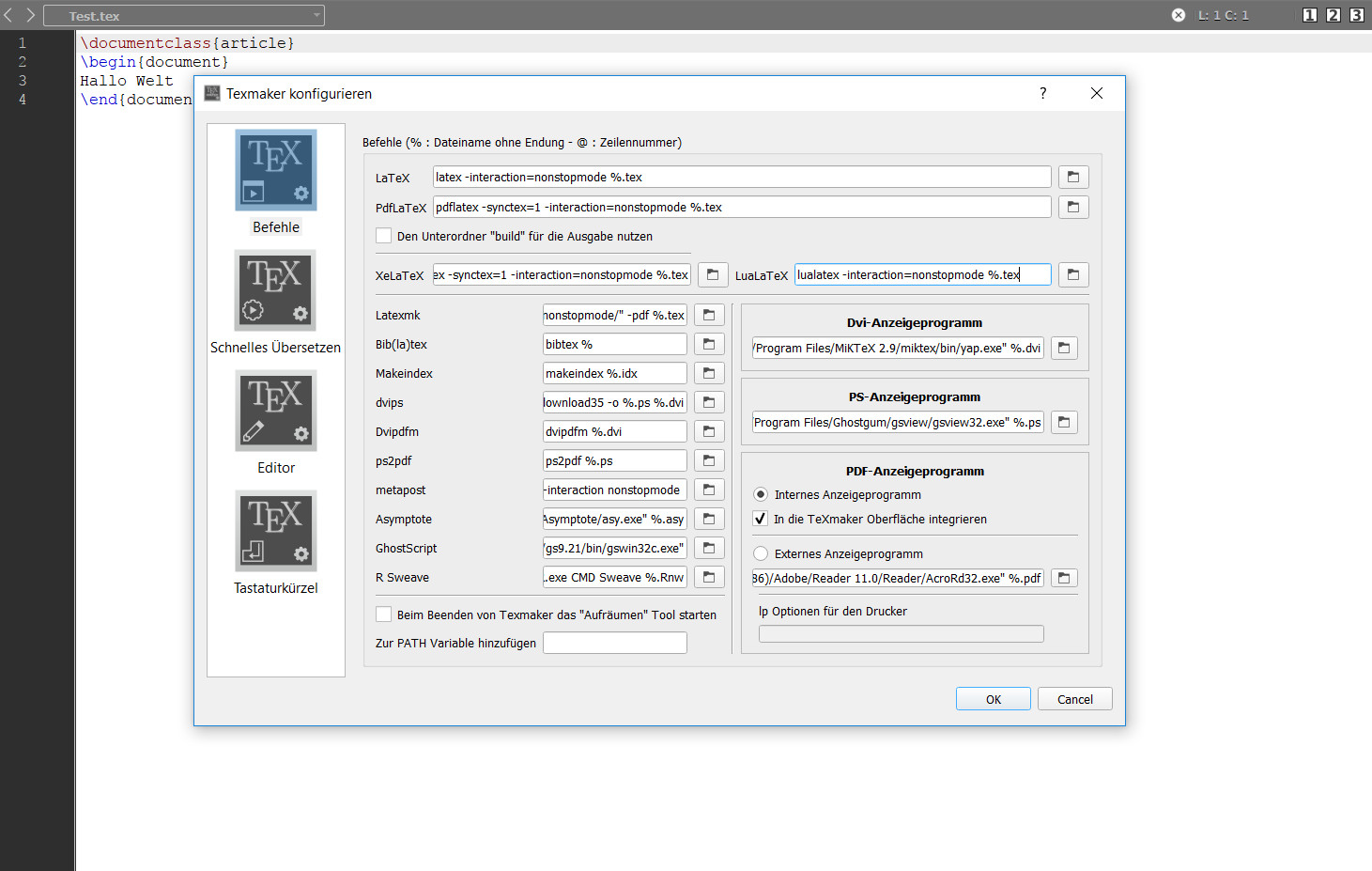Browse for the dvips executable
Screen dimensions: 1372x871
709,402
